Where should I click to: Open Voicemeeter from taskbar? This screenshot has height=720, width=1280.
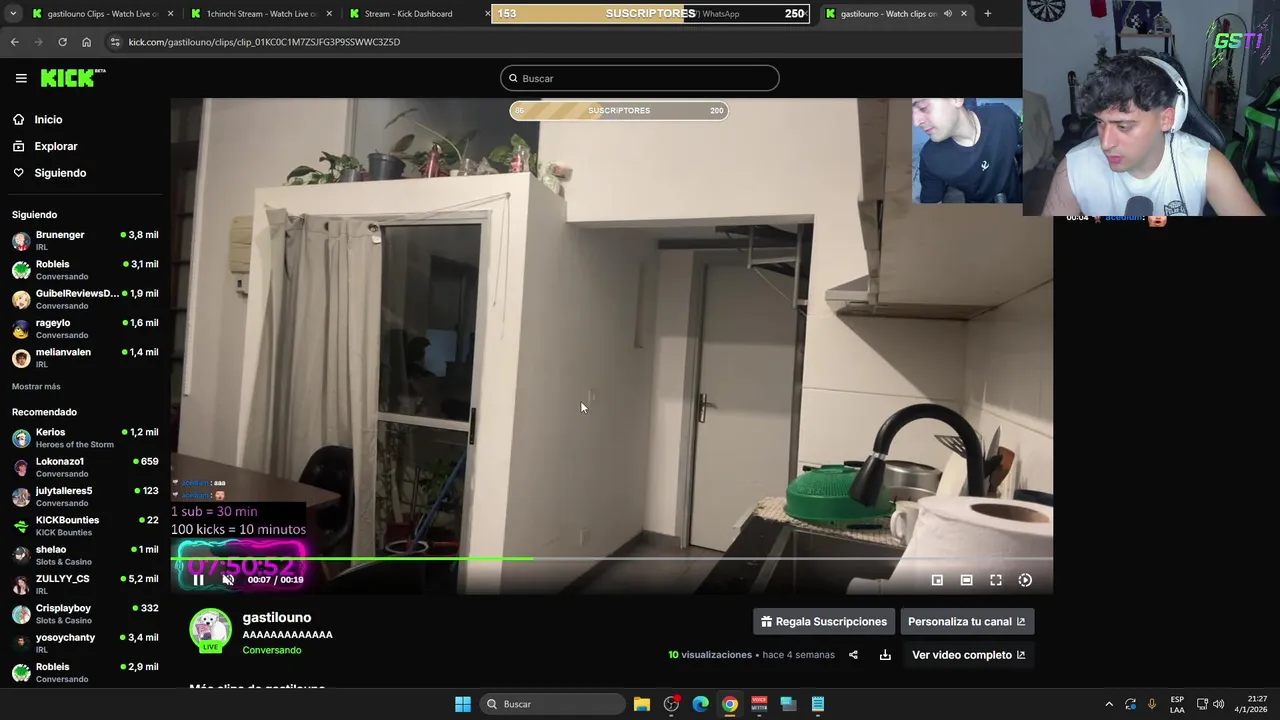click(x=759, y=704)
